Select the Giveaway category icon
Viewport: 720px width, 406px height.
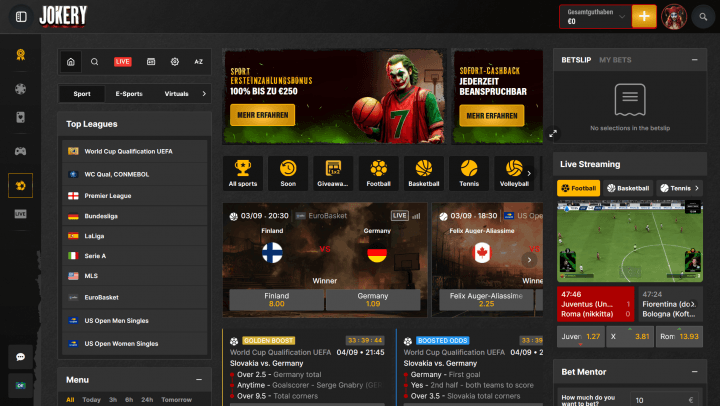click(333, 173)
